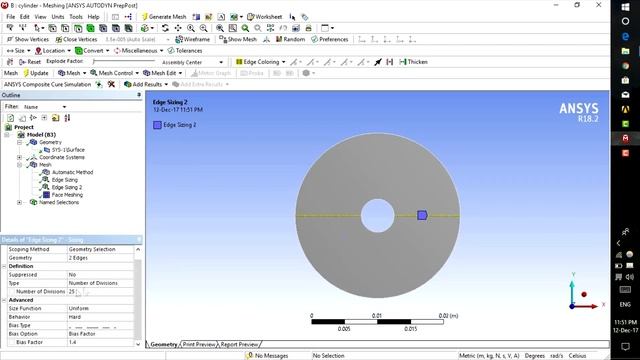Click the Edge Sizing 2 legend swatch

157,125
